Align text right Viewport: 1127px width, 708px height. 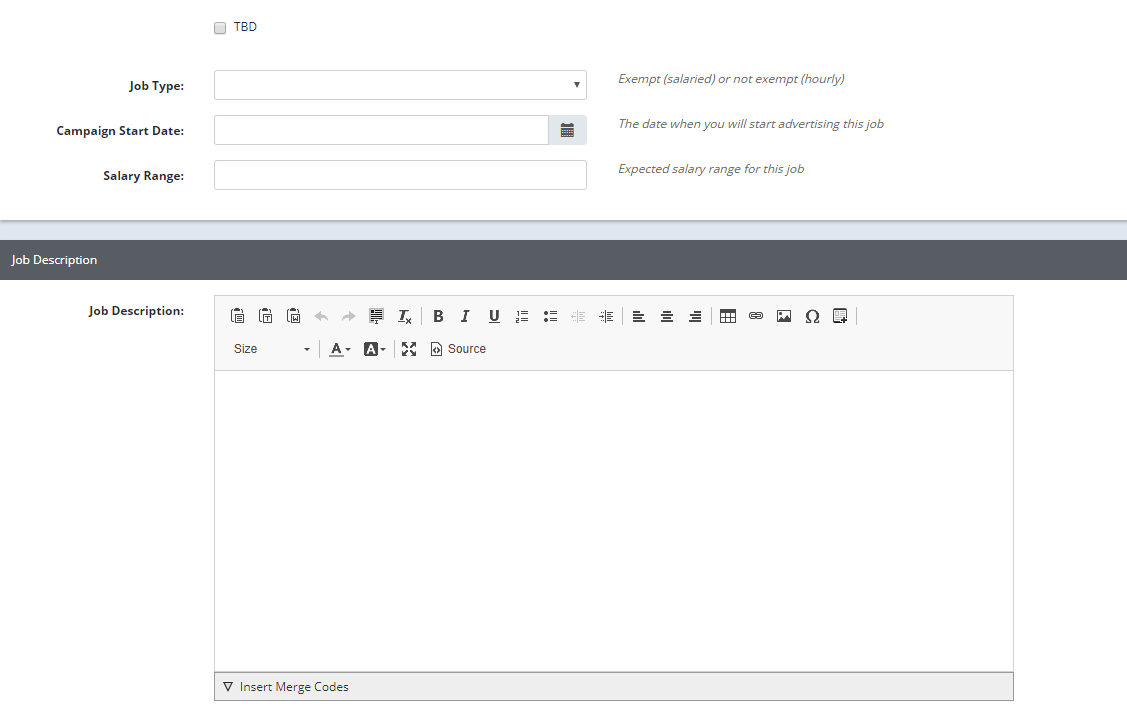pyautogui.click(x=695, y=316)
